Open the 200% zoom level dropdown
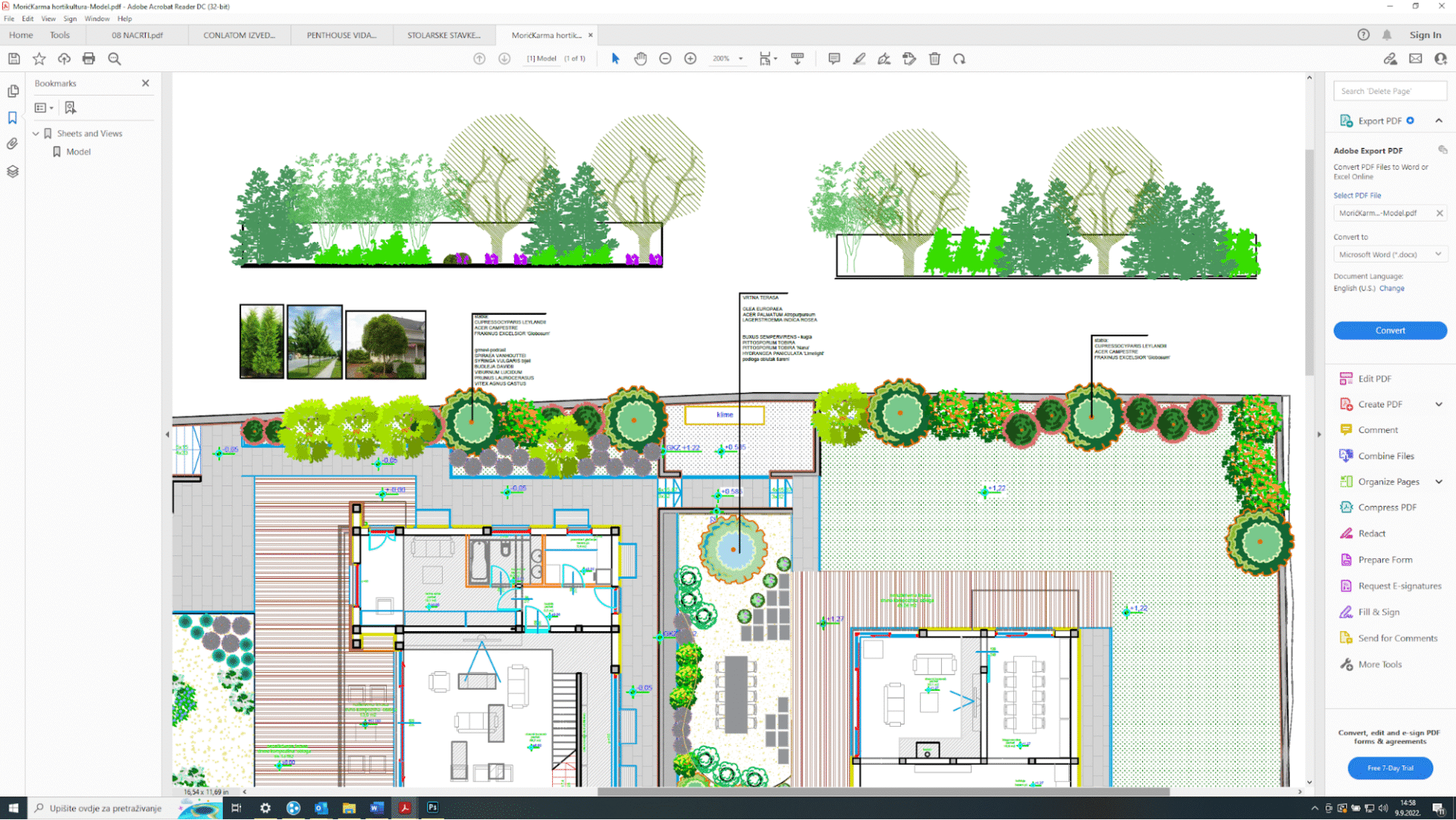Screen dimensions: 1456x820 coord(741,58)
